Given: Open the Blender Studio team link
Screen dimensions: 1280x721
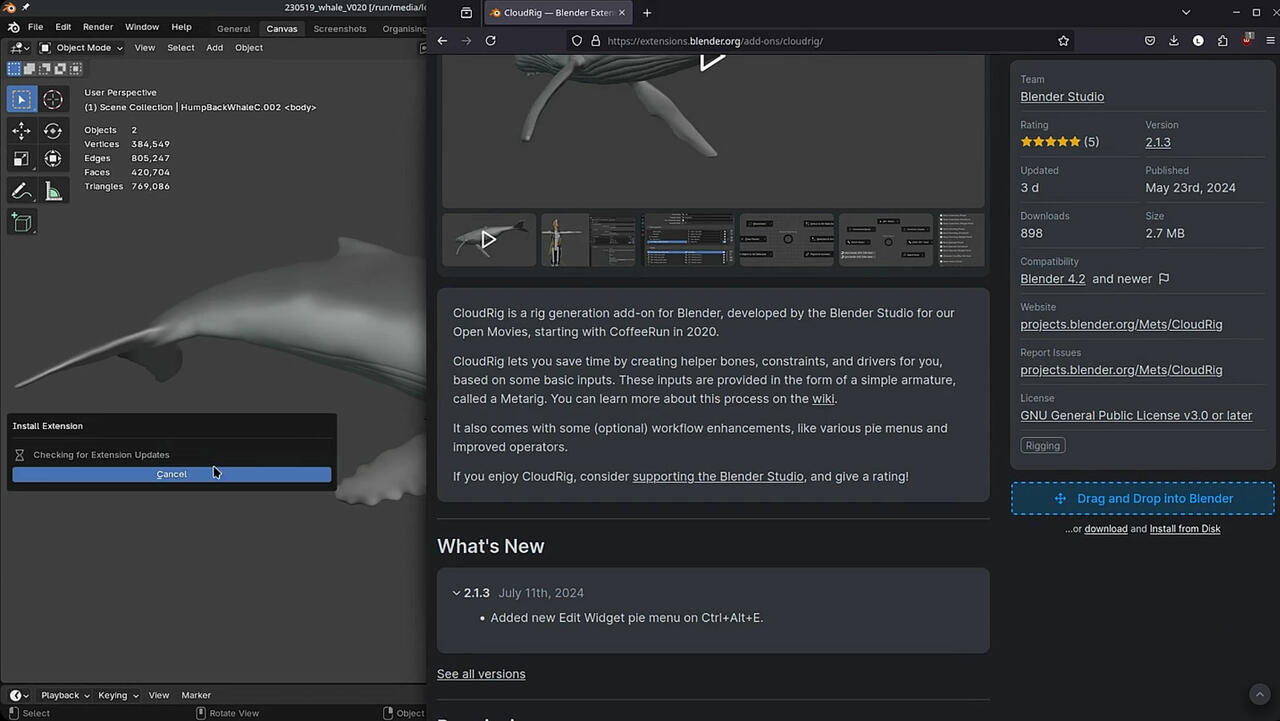Looking at the screenshot, I should [1062, 97].
